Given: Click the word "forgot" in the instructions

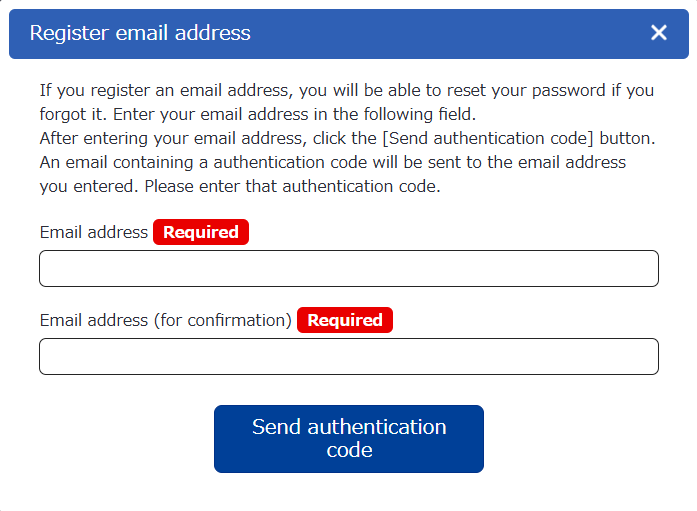Looking at the screenshot, I should 65,114.
